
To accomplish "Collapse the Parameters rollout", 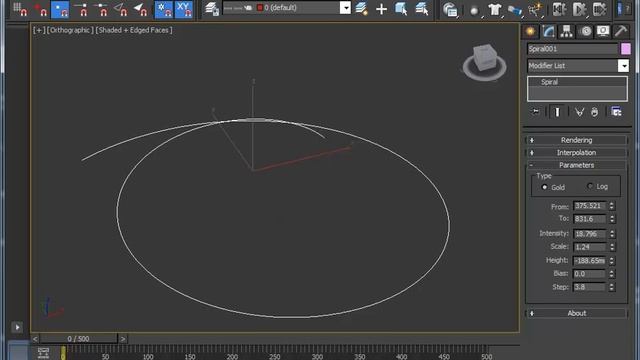I will [576, 165].
